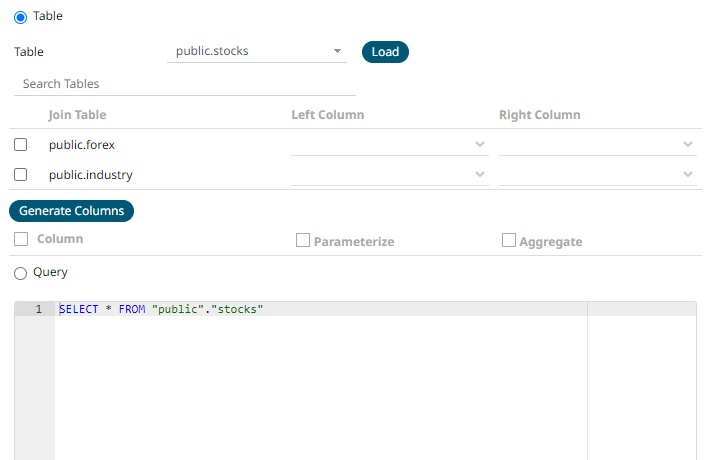Click the SELECT statement in SQL editor
710x460 pixels.
160,310
